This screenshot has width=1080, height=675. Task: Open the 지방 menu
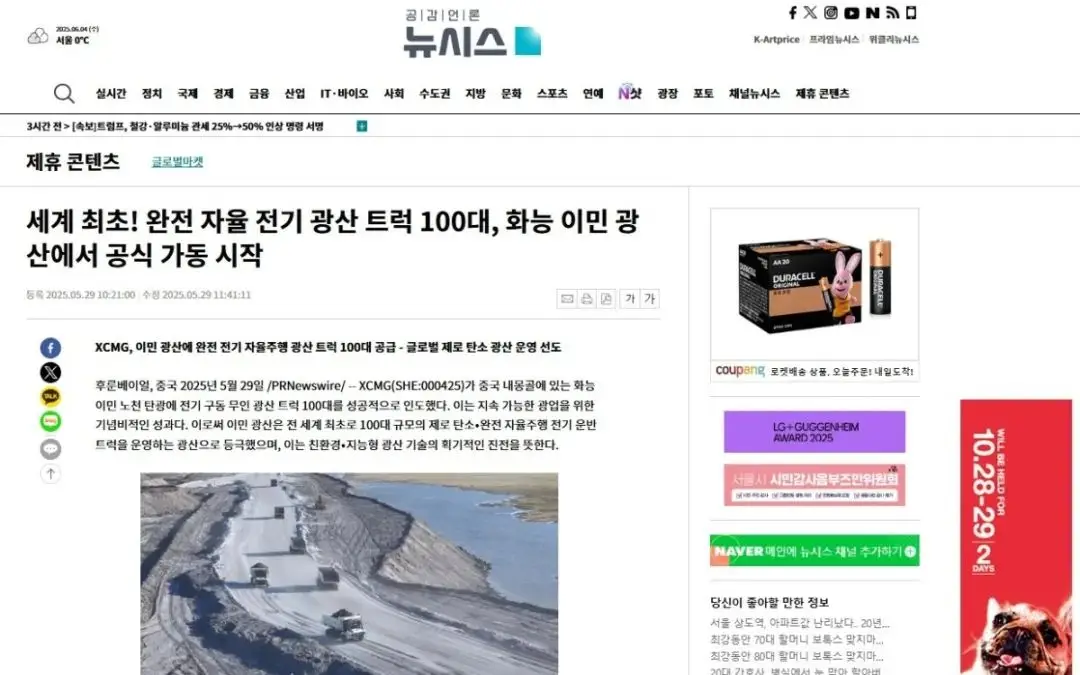pos(475,94)
